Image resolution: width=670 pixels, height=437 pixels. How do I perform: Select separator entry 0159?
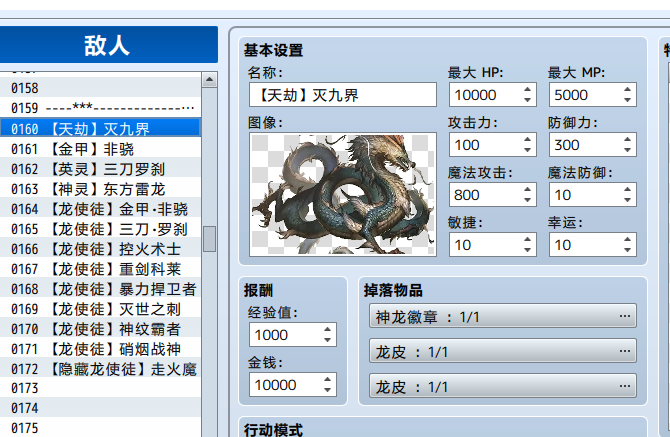point(100,108)
